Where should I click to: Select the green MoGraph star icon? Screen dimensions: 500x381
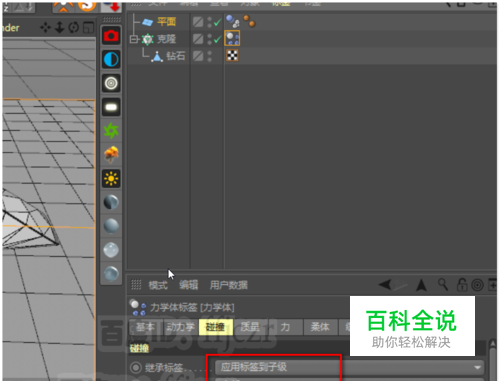tap(111, 131)
